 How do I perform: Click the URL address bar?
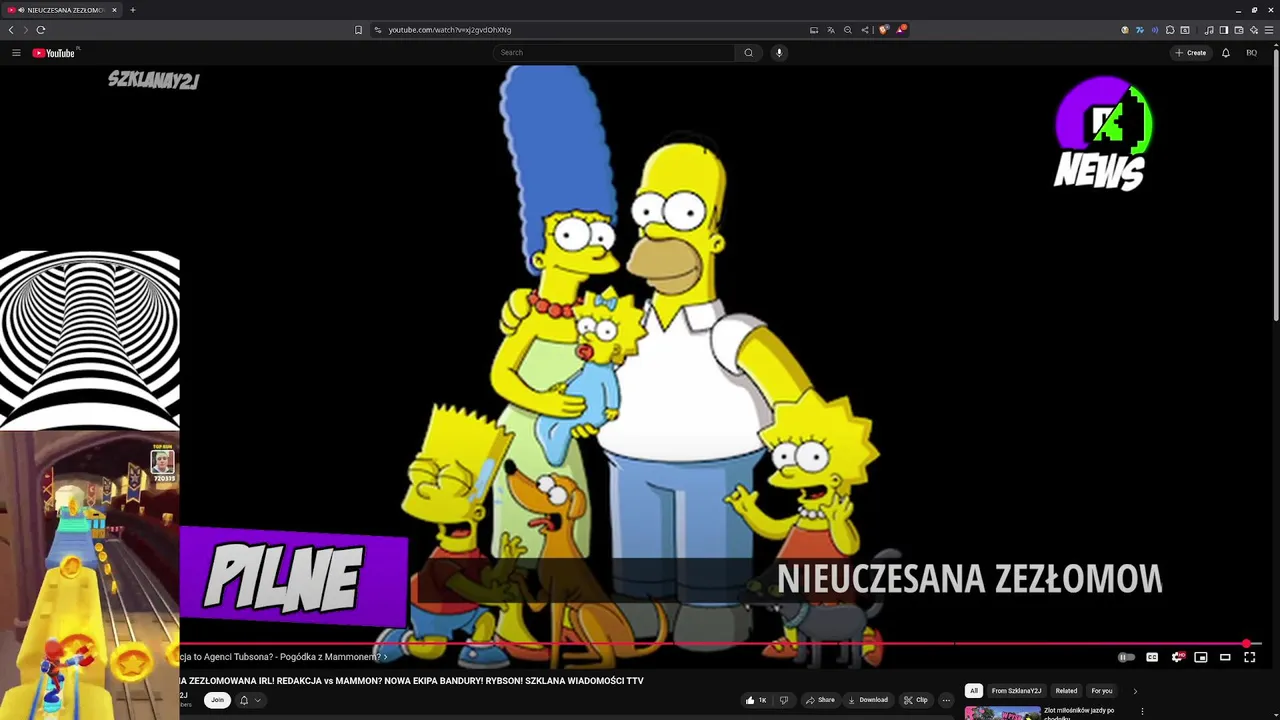(590, 30)
